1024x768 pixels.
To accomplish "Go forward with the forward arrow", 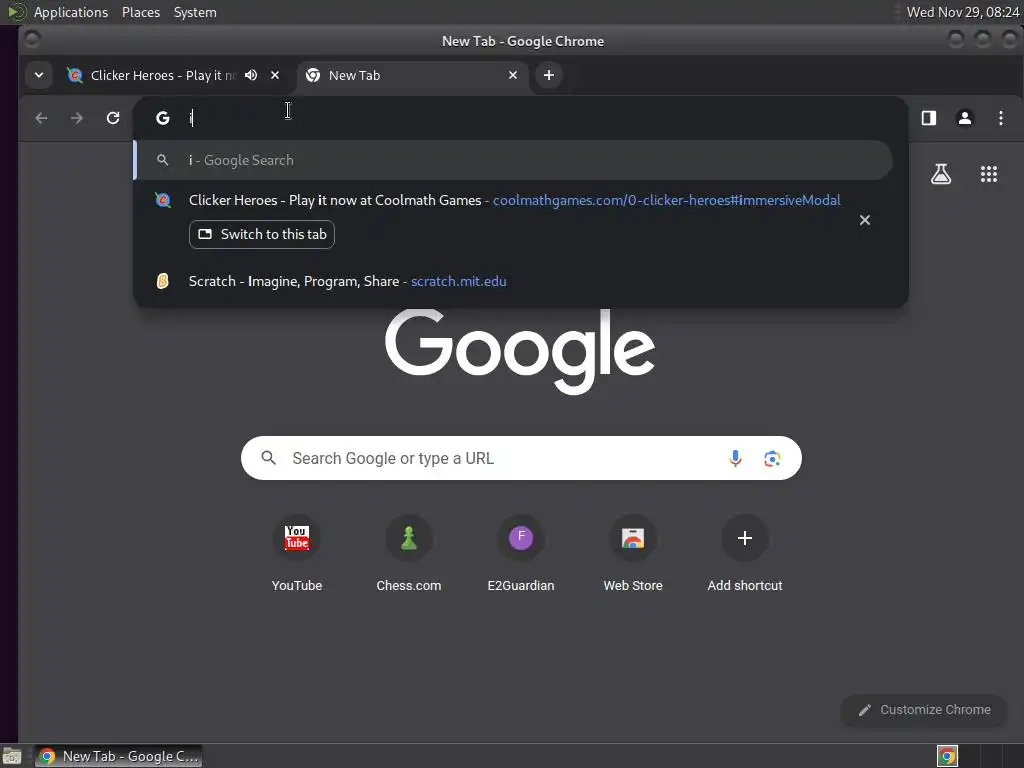I will (76, 118).
